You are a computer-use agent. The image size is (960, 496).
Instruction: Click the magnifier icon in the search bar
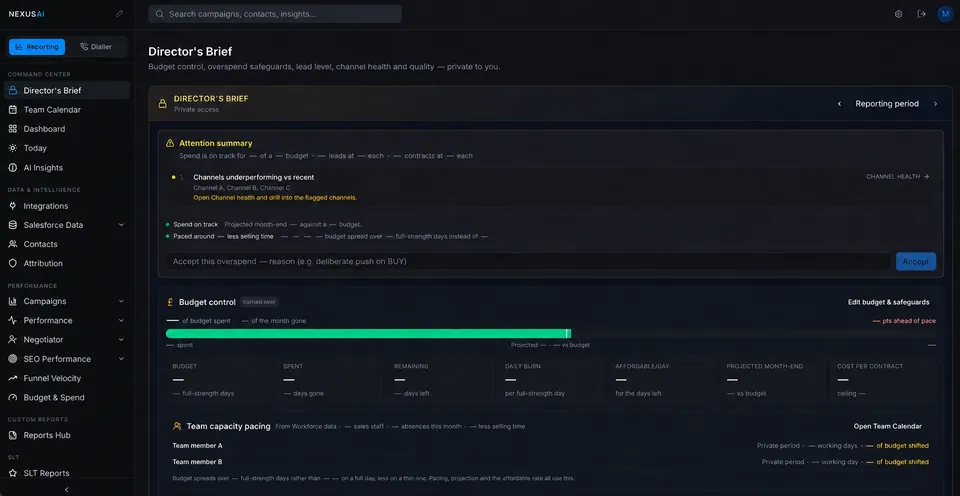pyautogui.click(x=160, y=13)
